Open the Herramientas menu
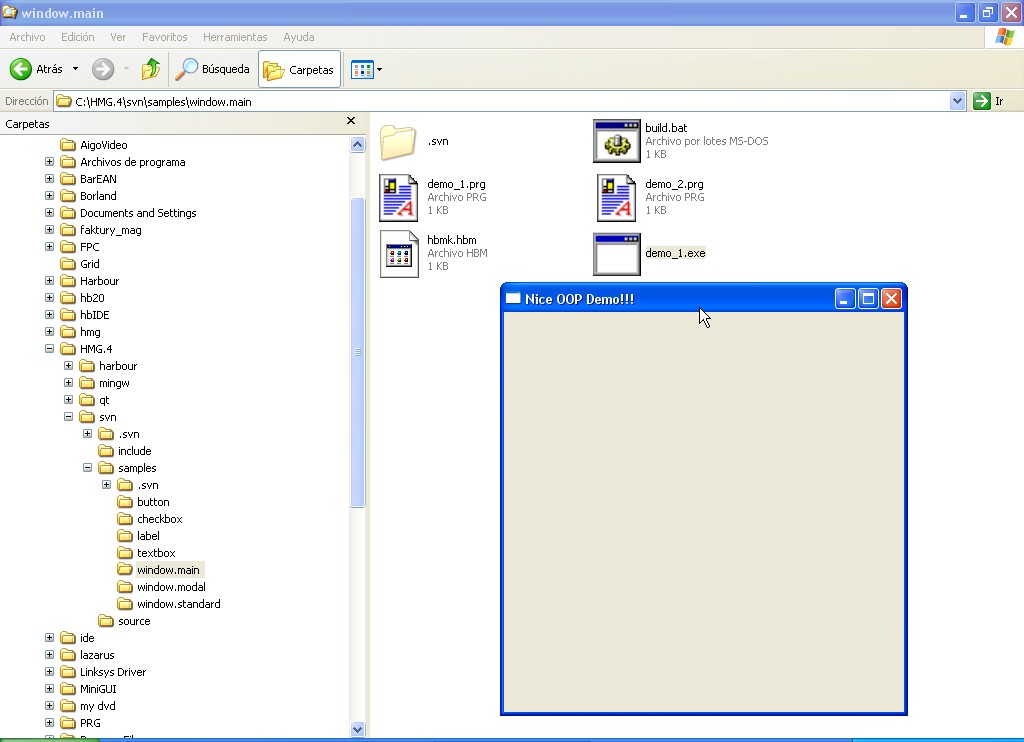 click(235, 37)
